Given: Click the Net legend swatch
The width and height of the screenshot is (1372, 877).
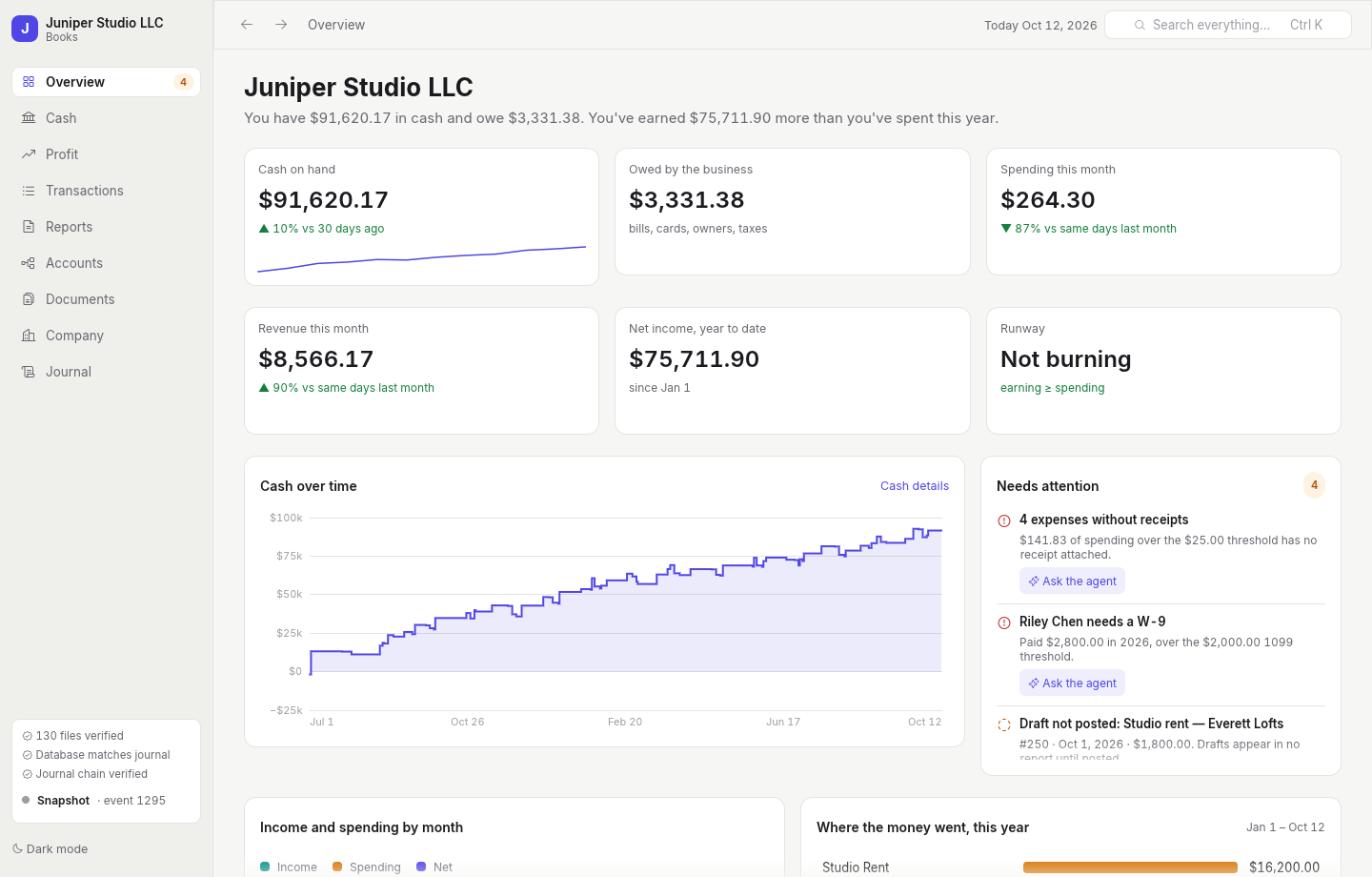Looking at the screenshot, I should pyautogui.click(x=421, y=867).
